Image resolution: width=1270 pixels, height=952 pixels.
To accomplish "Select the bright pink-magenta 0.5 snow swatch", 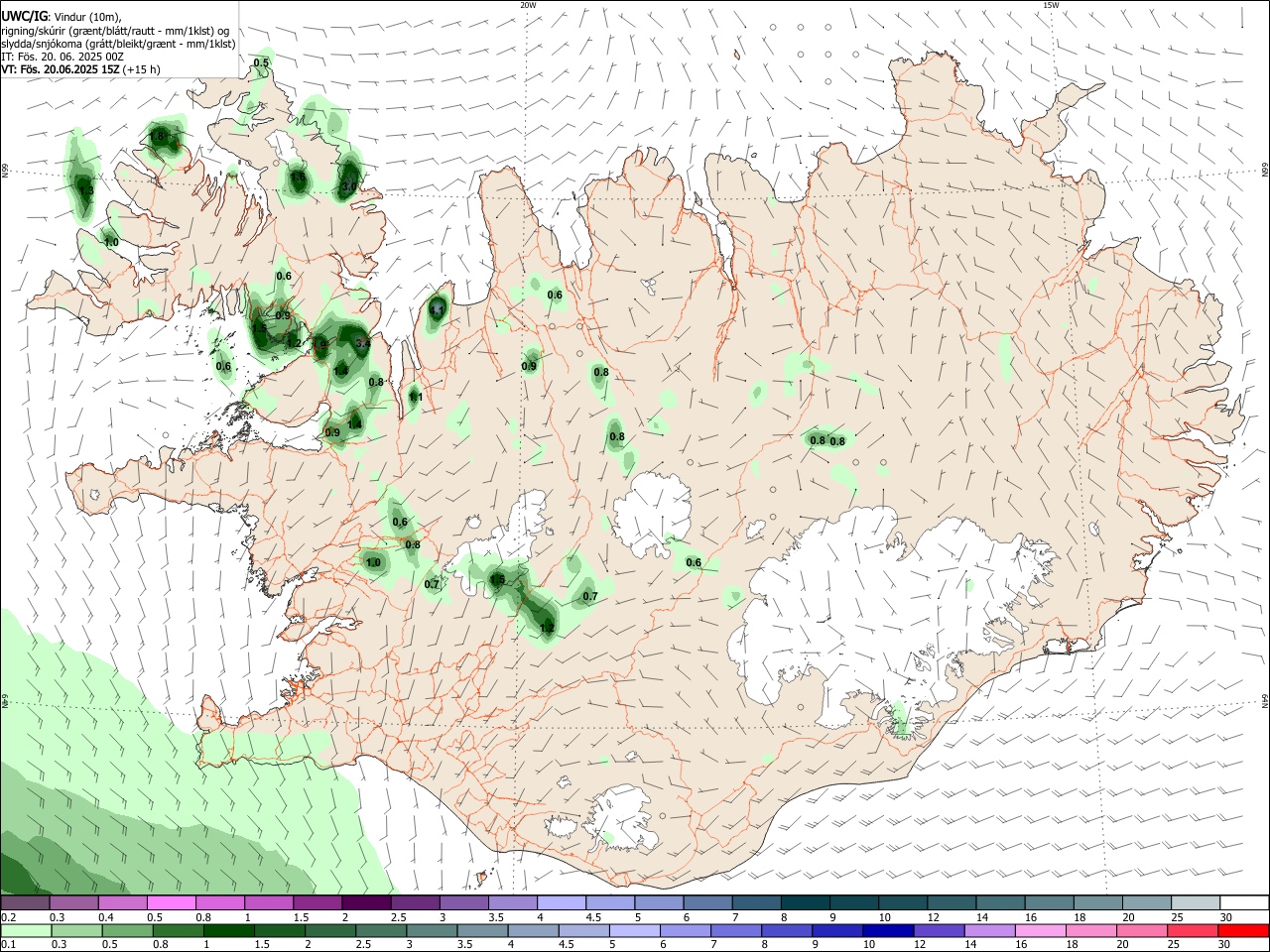I will tap(172, 903).
